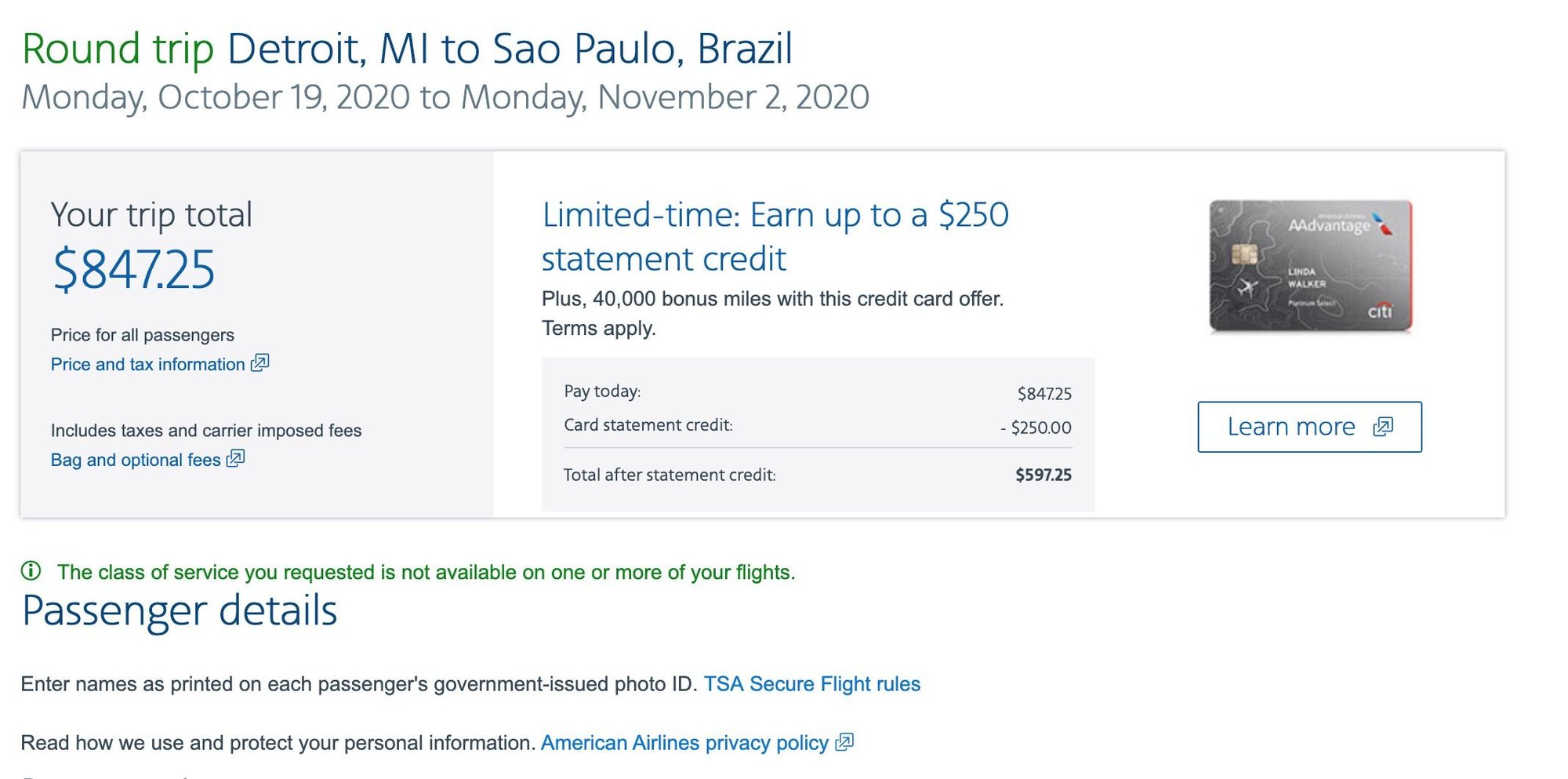The height and width of the screenshot is (779, 1568).
Task: Click the class of service not available notice text
Action: [x=426, y=572]
